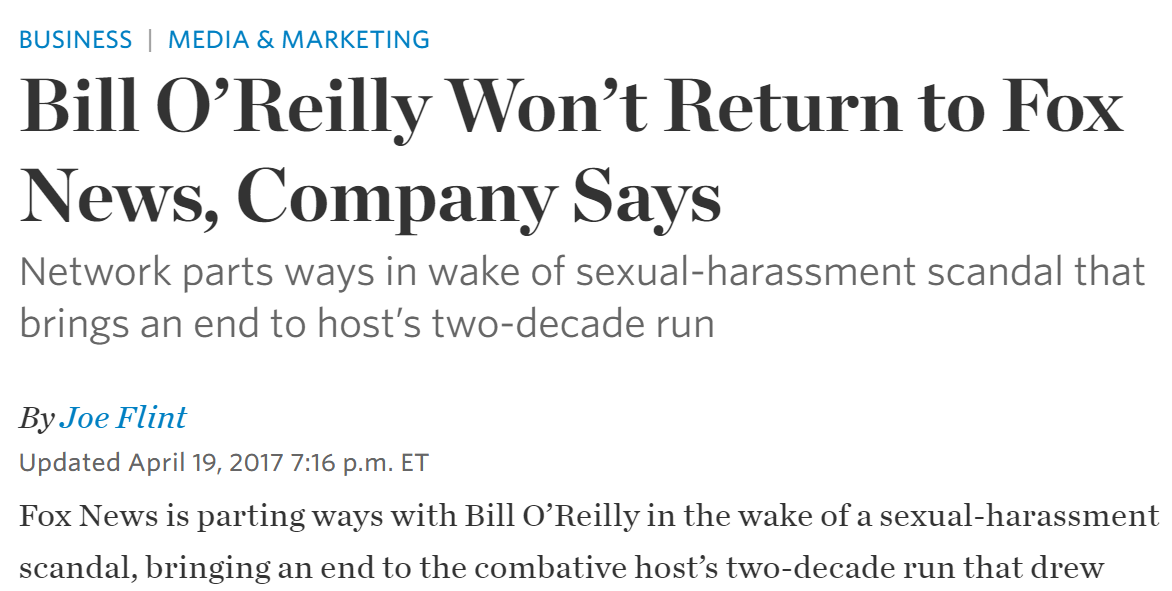This screenshot has width=1172, height=591.
Task: Open the BUSINESS section link
Action: [x=75, y=39]
